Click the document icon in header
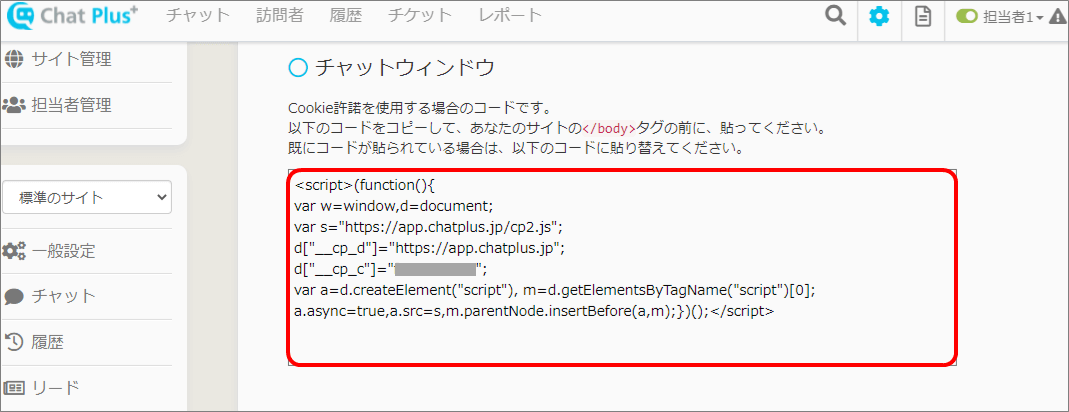Screen dimensions: 1069x412 pyautogui.click(x=922, y=17)
